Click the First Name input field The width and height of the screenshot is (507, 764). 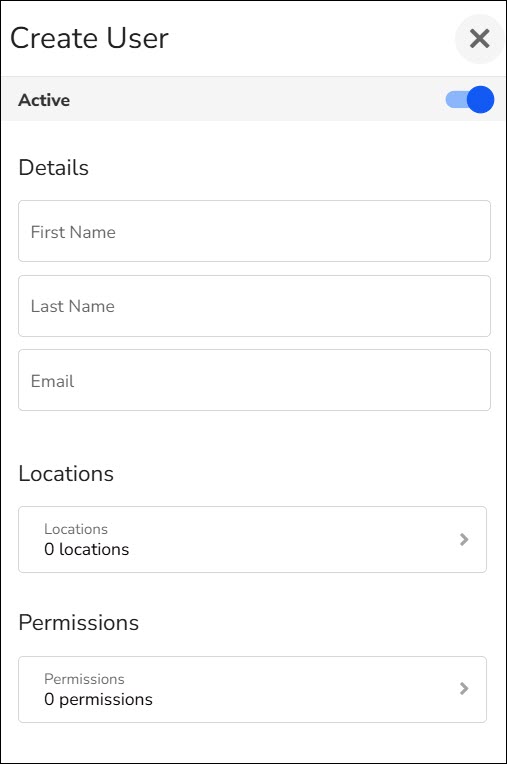pos(254,231)
